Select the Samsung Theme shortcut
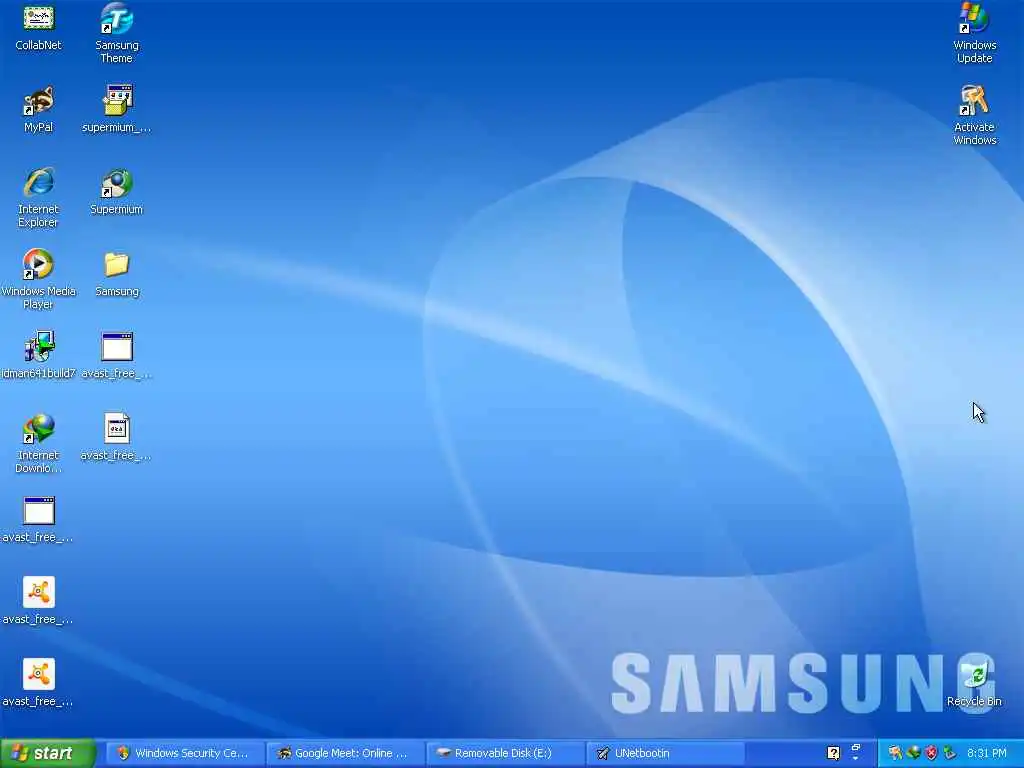 click(x=116, y=33)
